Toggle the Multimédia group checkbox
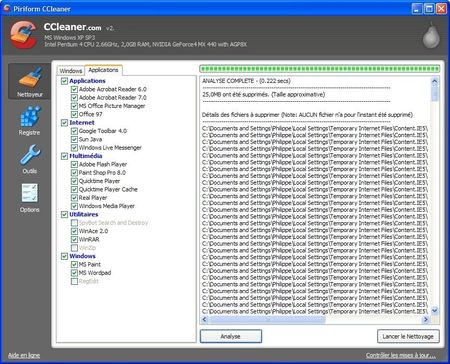Image resolution: width=450 pixels, height=364 pixels. click(x=64, y=156)
